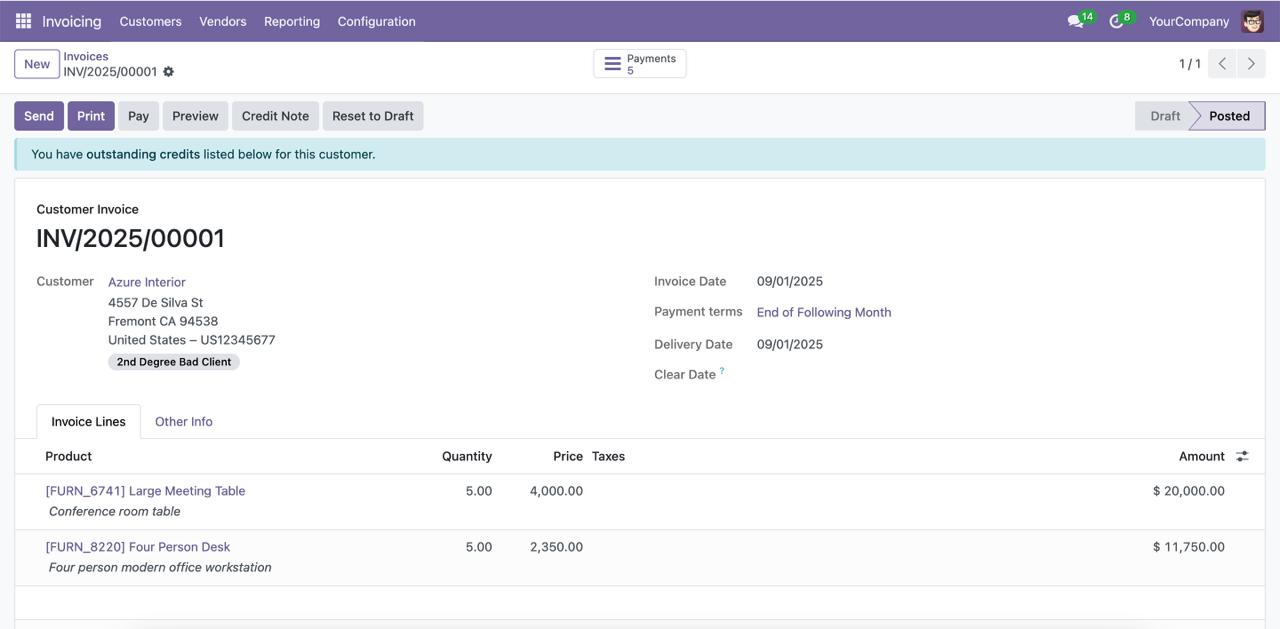Click the Conference room table description
The width and height of the screenshot is (1280, 629).
pos(115,511)
